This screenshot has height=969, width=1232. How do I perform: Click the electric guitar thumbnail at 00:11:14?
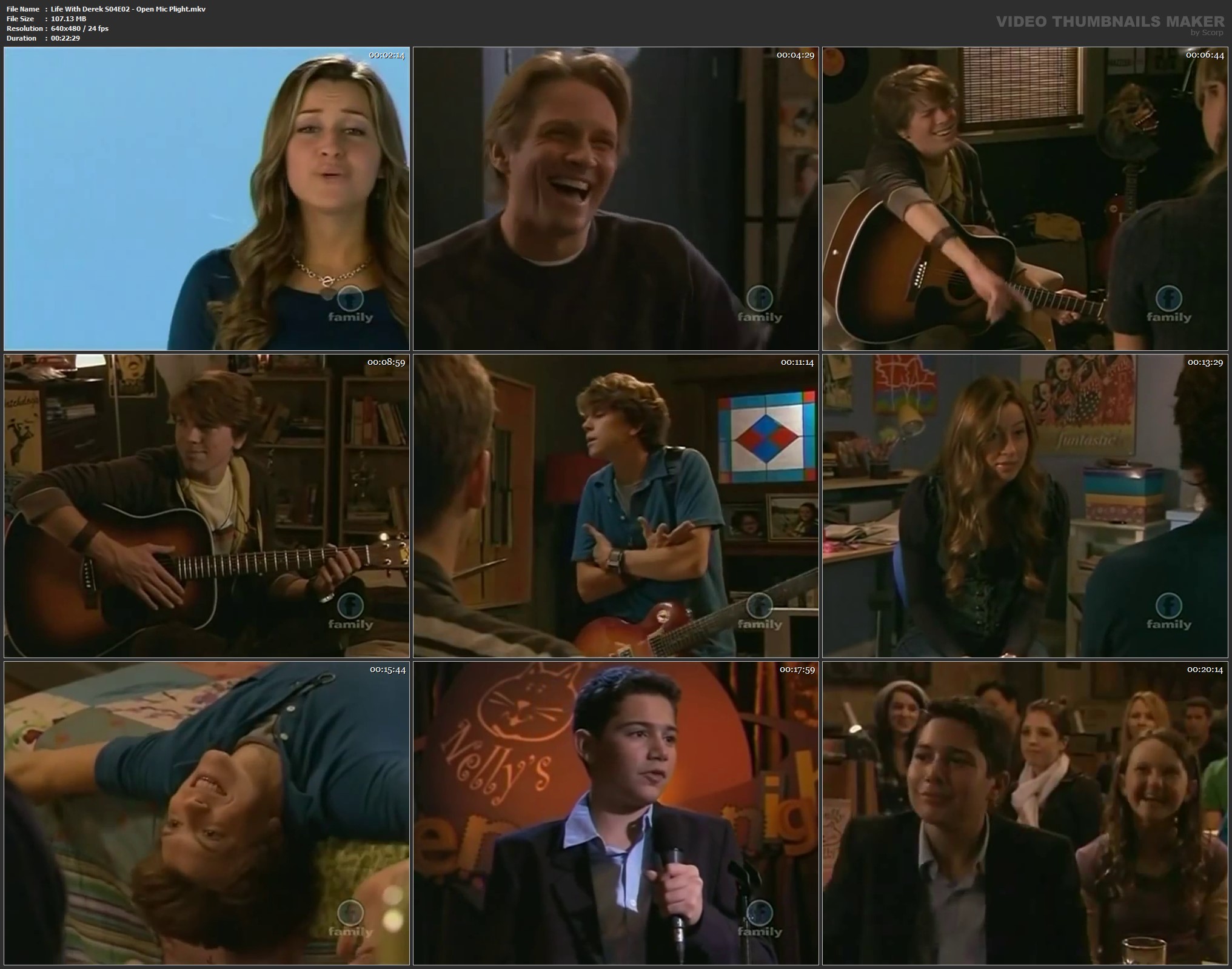(615, 506)
